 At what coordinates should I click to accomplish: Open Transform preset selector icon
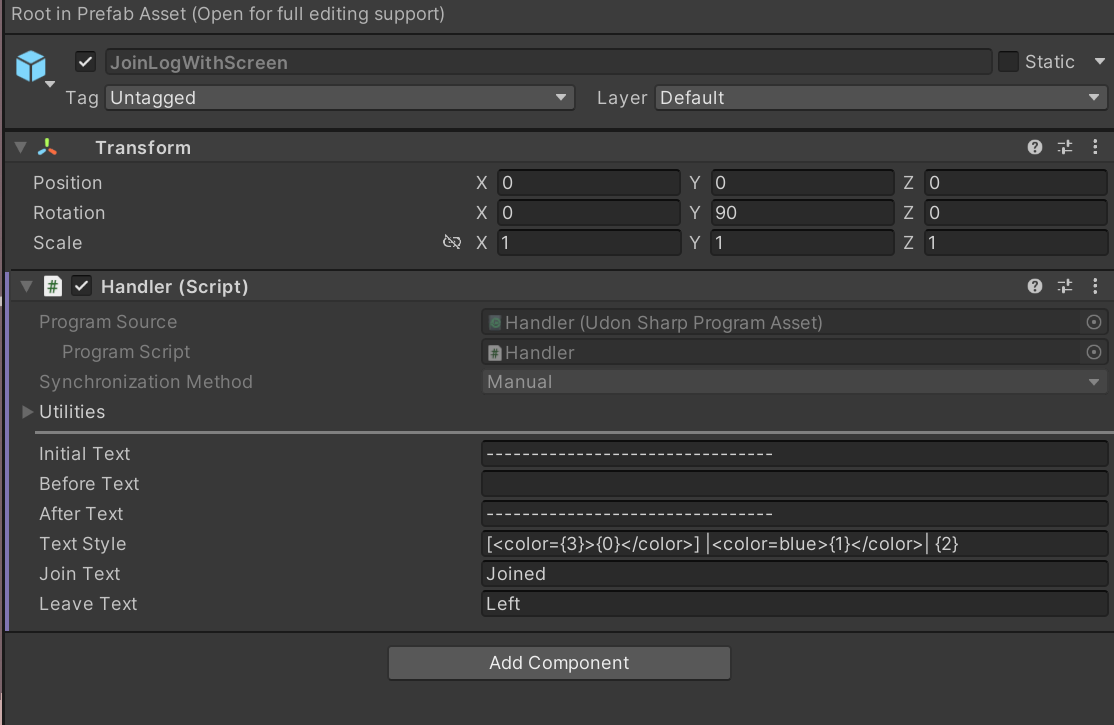1065,147
